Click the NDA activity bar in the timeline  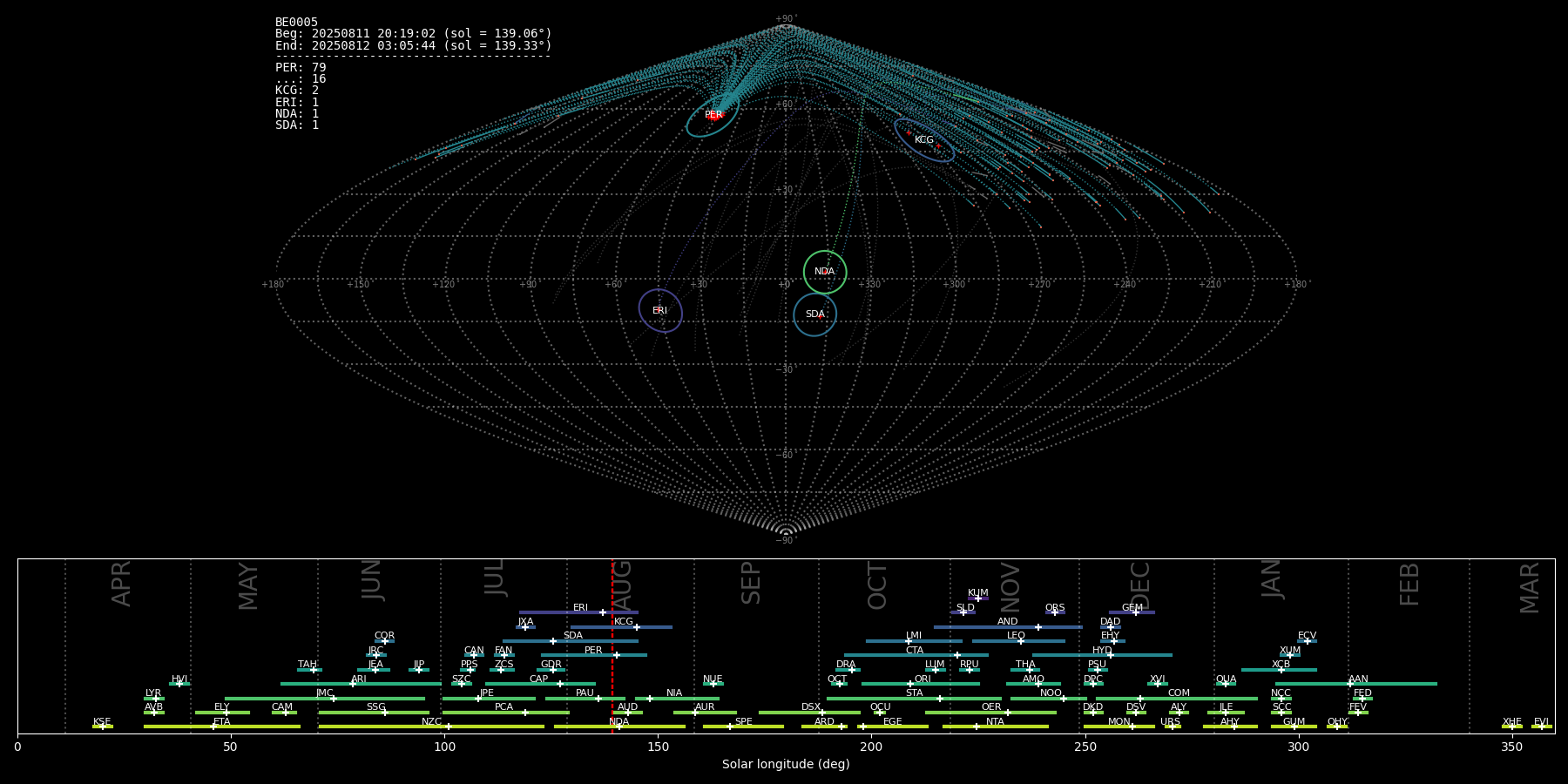(x=619, y=727)
